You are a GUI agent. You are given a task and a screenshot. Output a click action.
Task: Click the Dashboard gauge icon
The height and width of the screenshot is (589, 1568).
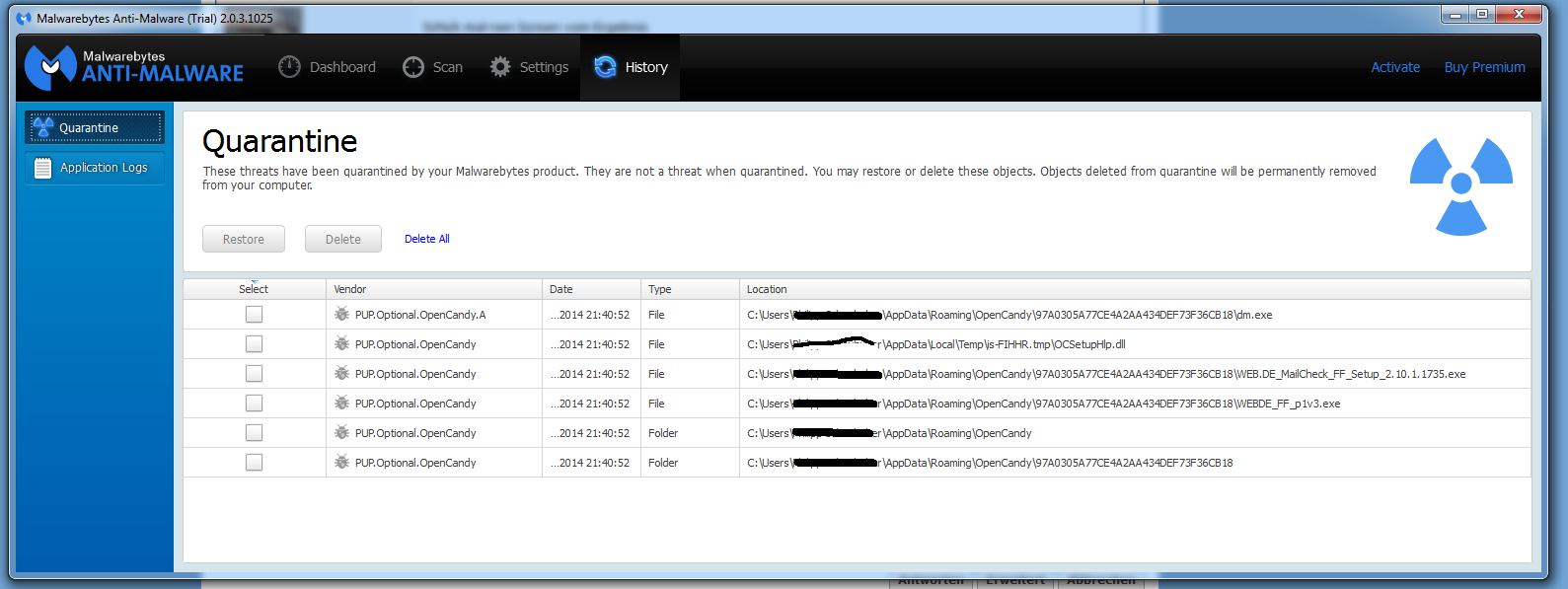[x=289, y=67]
